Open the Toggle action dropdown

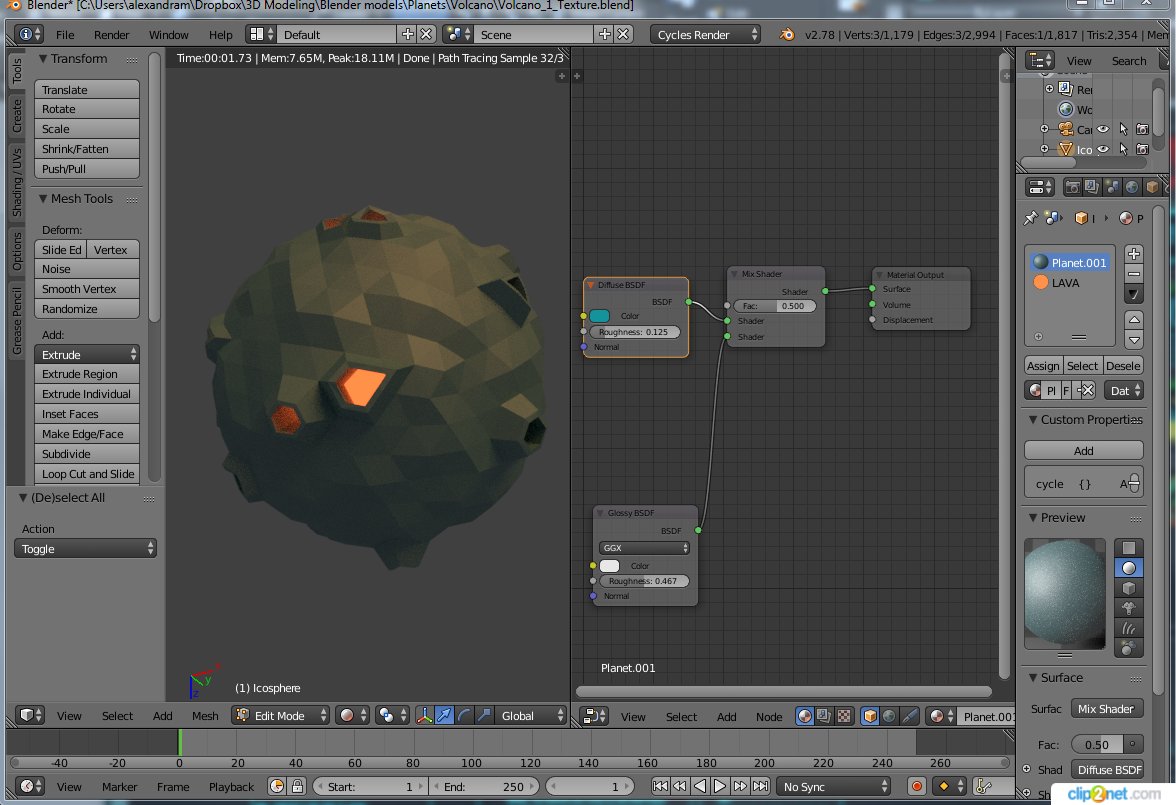(x=86, y=548)
